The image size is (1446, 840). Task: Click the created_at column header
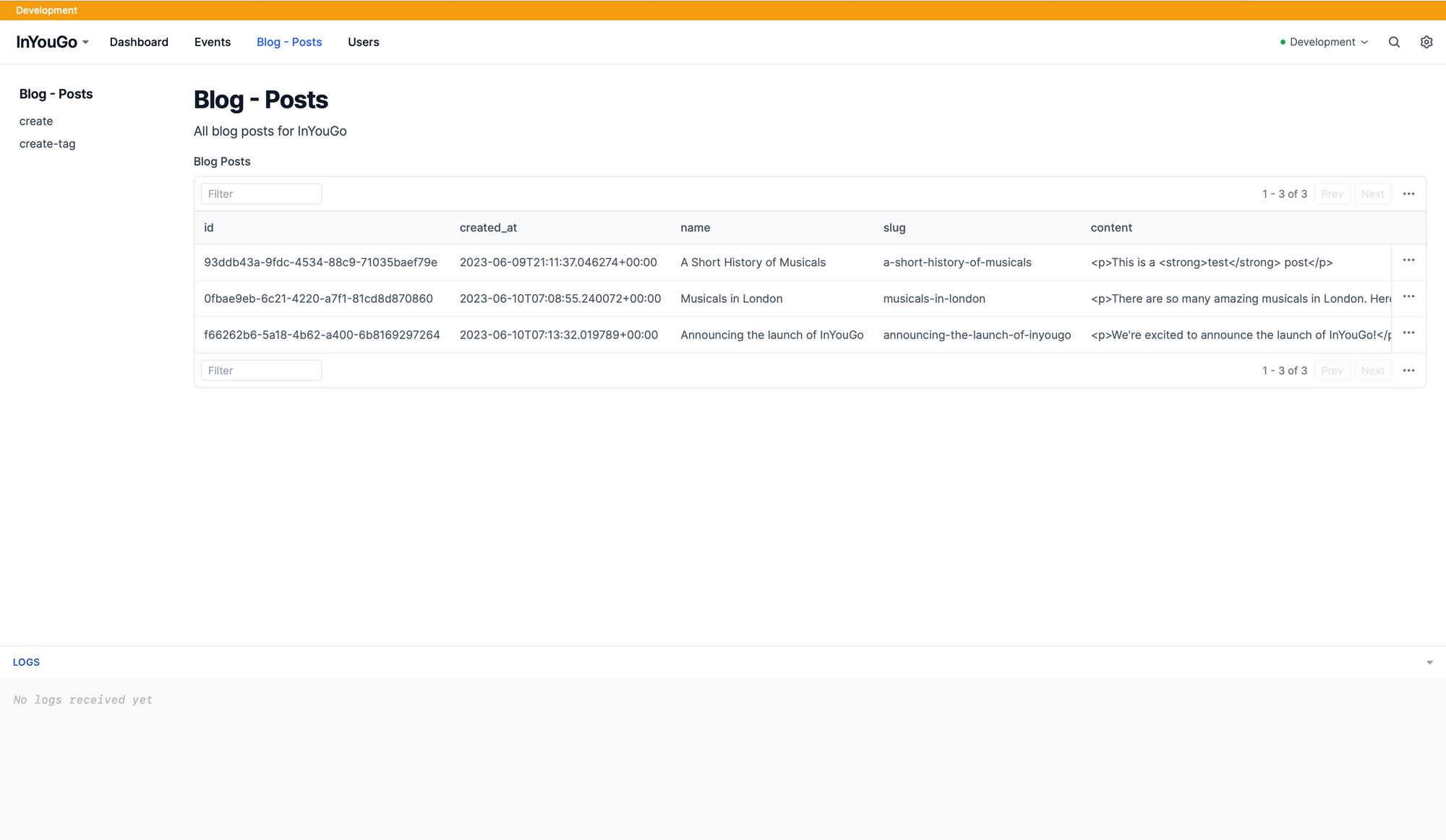click(x=488, y=228)
